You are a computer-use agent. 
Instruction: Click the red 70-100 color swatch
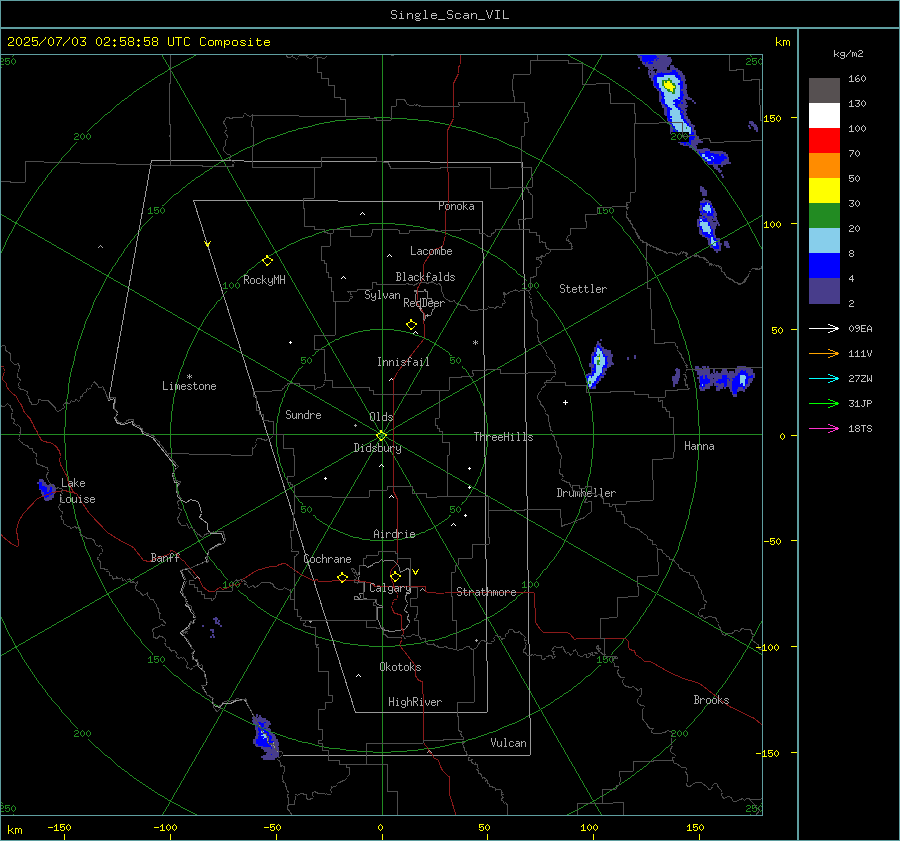click(824, 141)
